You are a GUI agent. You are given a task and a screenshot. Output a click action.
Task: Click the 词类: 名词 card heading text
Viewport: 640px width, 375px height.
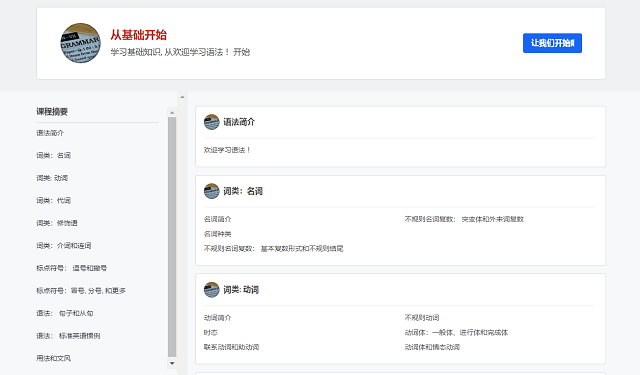click(243, 191)
